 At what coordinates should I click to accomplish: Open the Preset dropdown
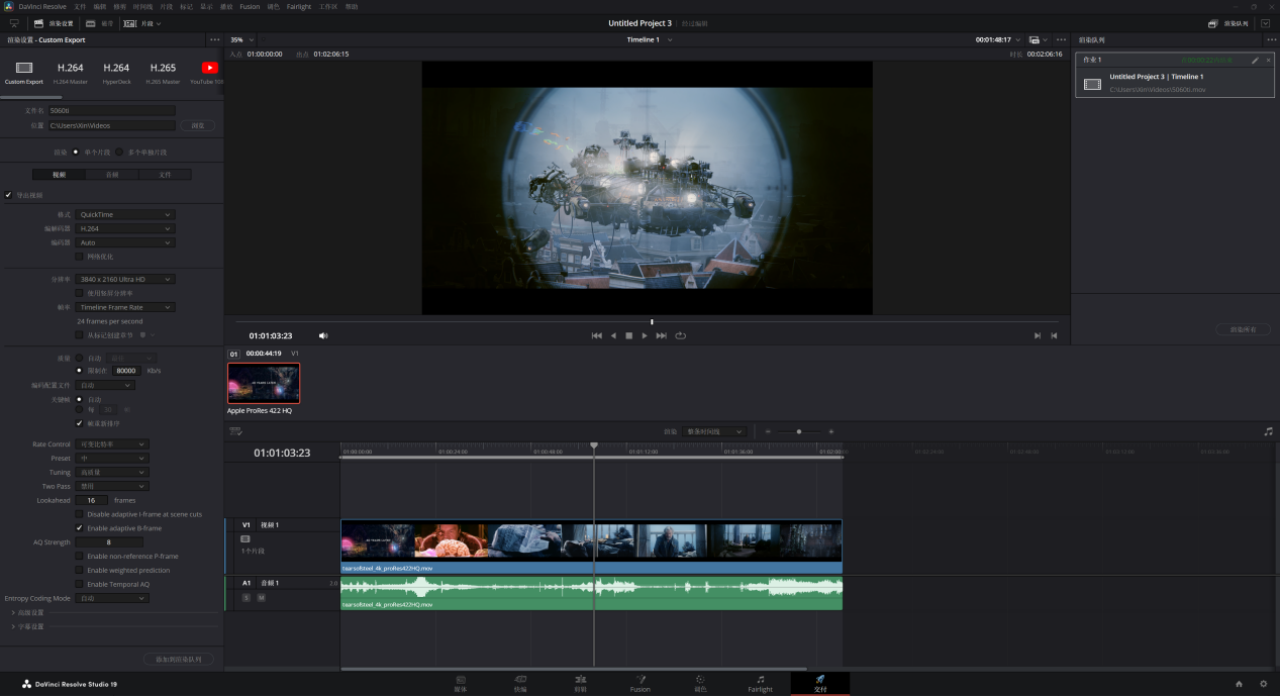click(x=112, y=458)
